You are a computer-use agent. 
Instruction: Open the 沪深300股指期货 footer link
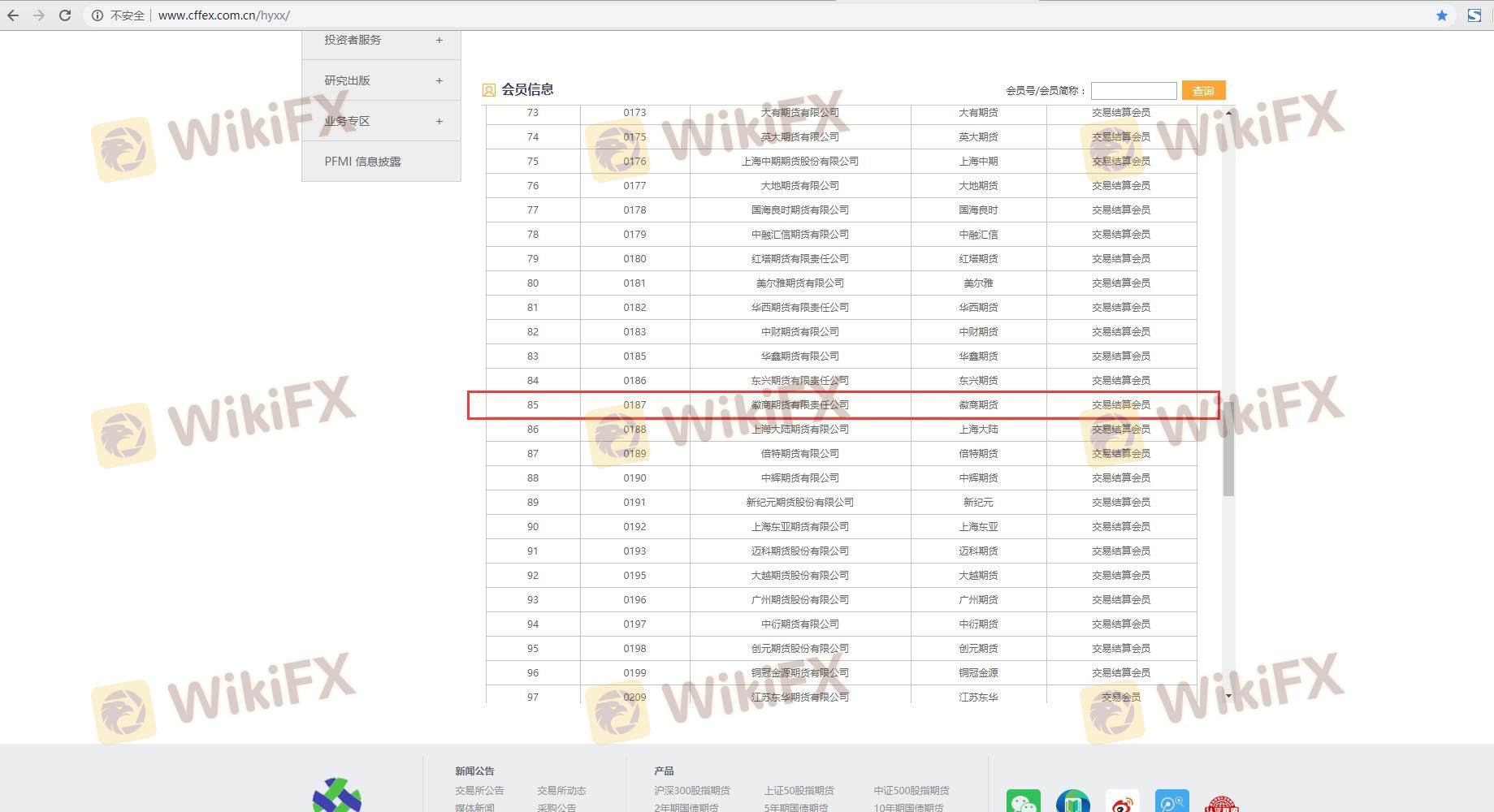pos(691,790)
